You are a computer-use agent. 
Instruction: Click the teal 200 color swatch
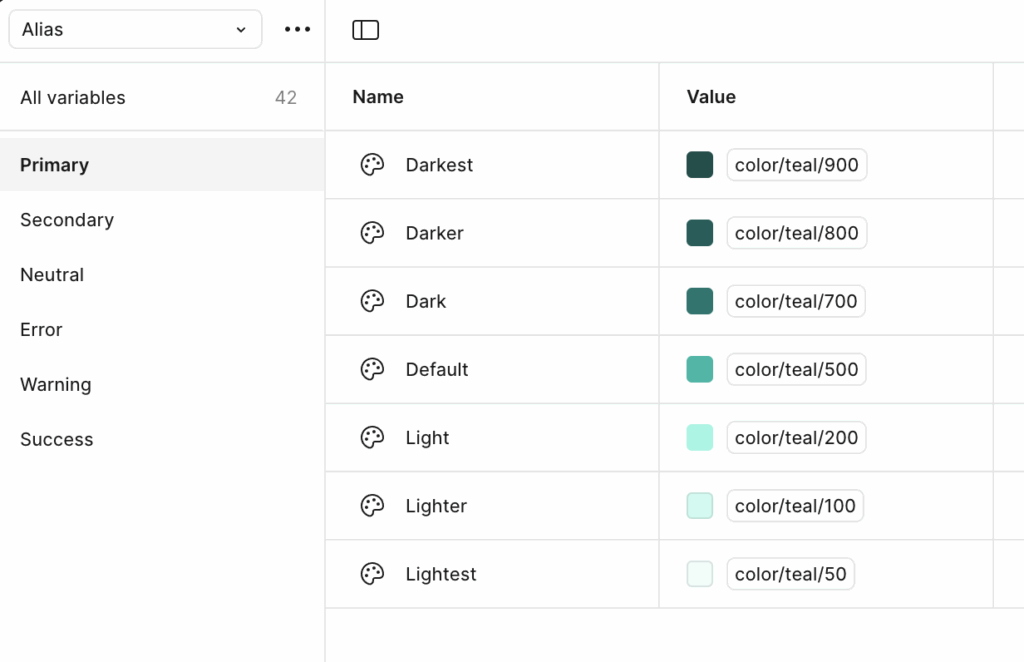700,438
